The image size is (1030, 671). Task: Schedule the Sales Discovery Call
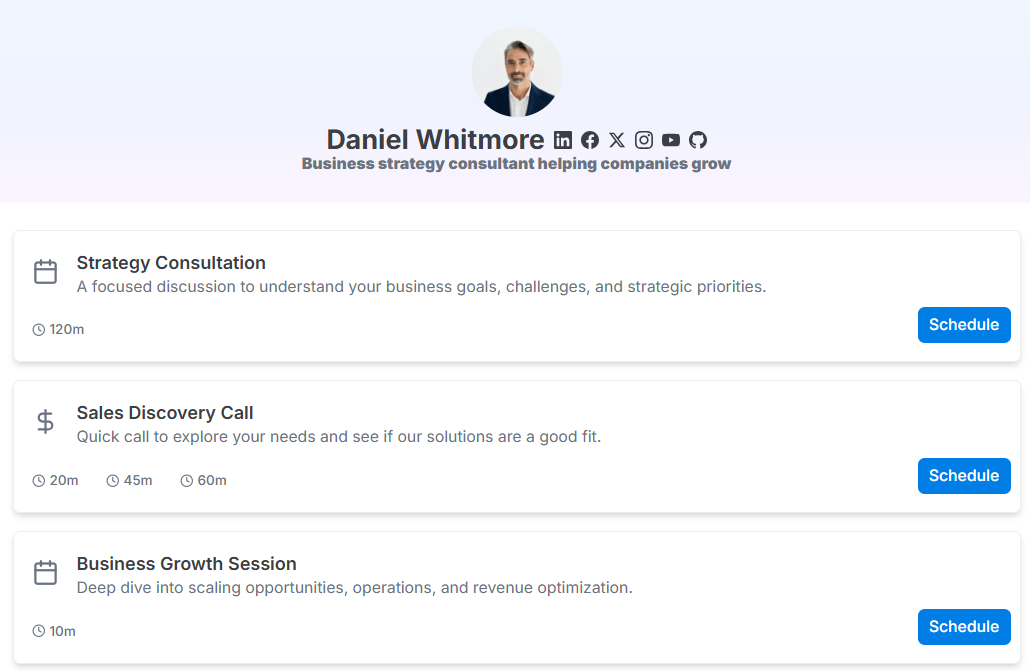(x=964, y=476)
